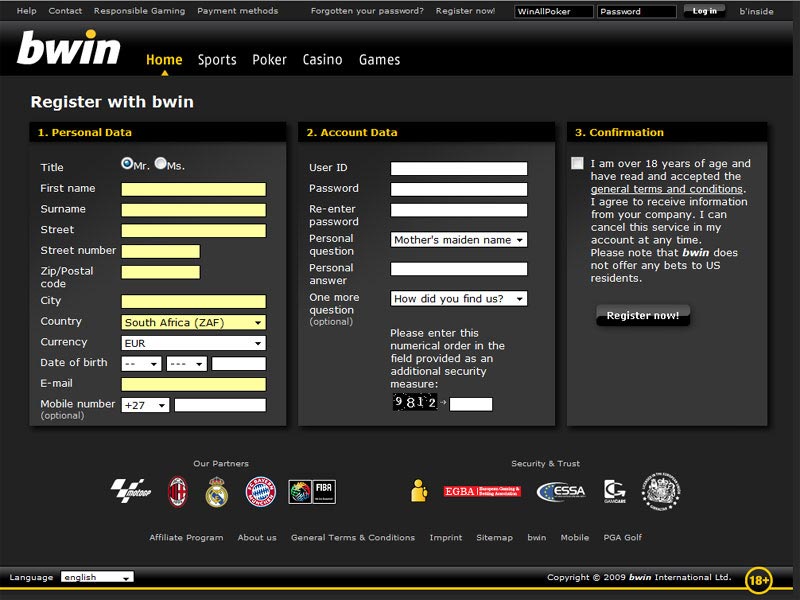
Task: Open General Terms & Conditions footer link
Action: click(x=353, y=537)
